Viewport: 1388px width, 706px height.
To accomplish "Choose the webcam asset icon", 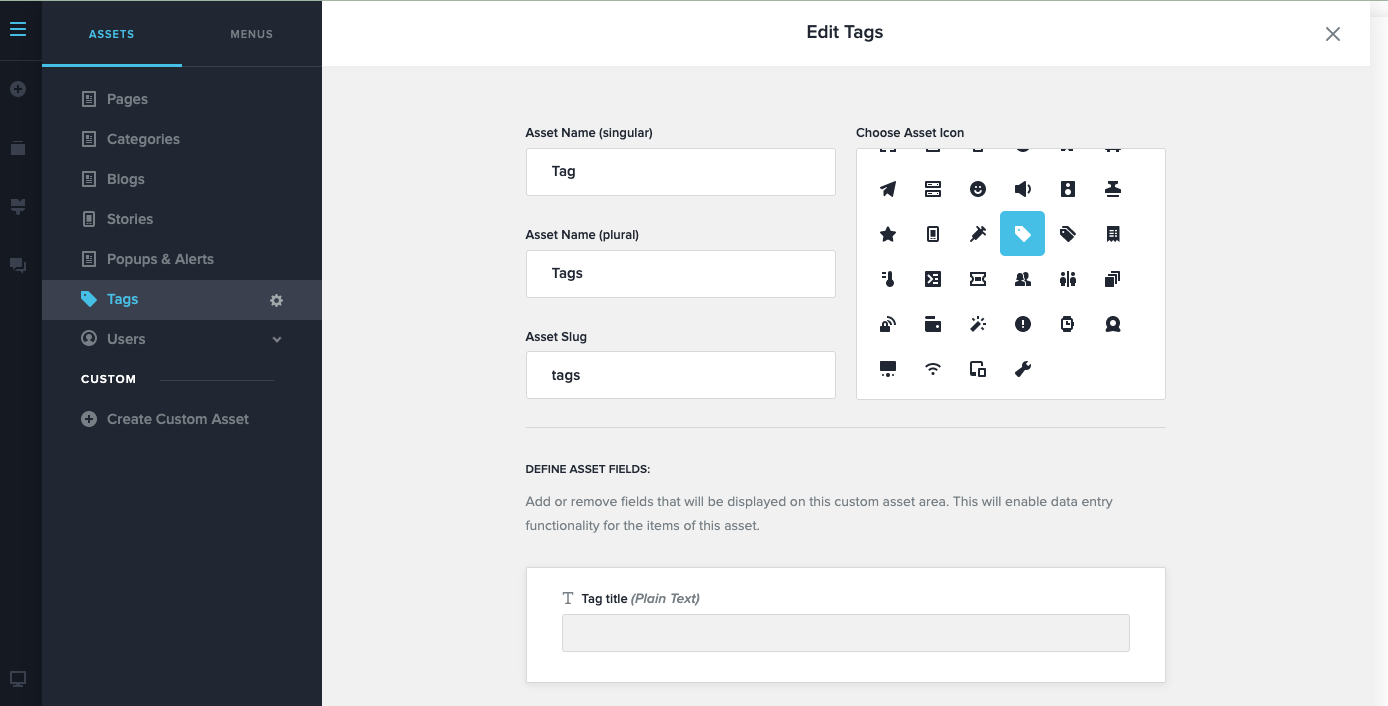I will click(1113, 324).
